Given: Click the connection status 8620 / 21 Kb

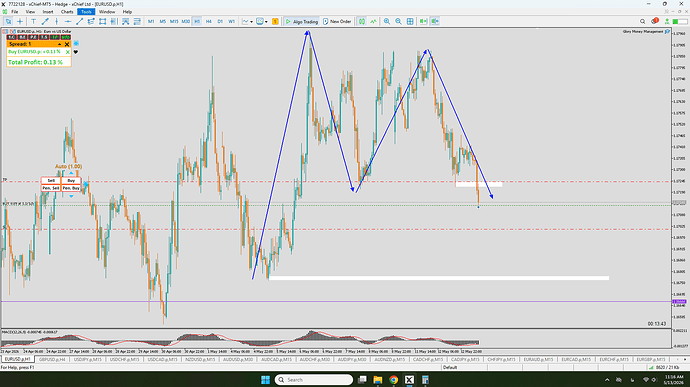Looking at the screenshot, I should (664, 367).
